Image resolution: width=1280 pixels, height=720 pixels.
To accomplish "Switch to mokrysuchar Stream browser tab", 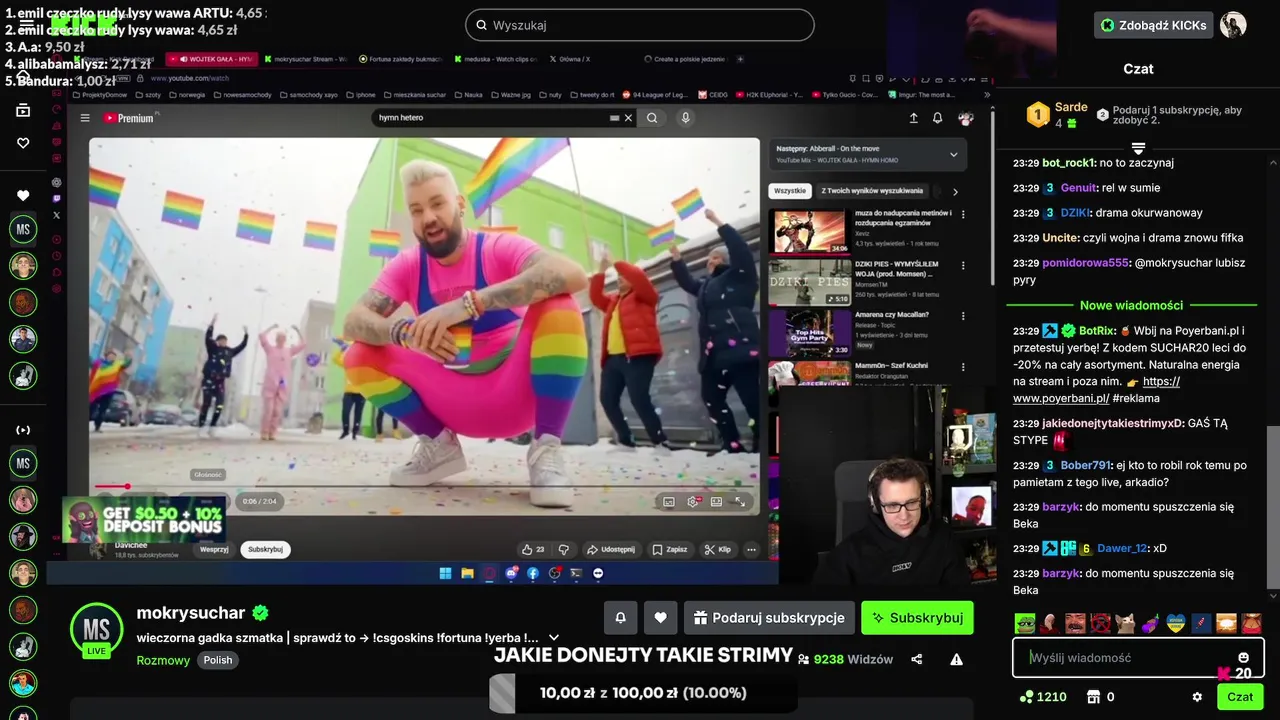I will 307,59.
